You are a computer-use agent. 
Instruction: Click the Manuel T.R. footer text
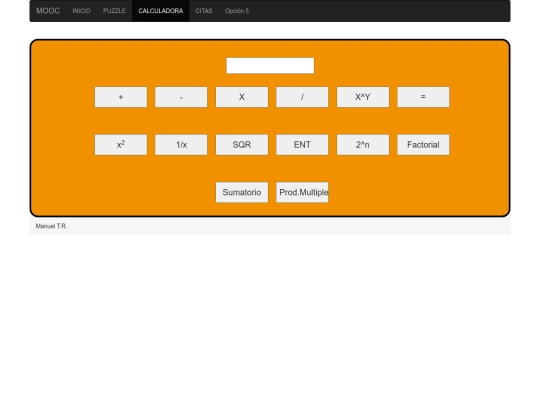51,226
